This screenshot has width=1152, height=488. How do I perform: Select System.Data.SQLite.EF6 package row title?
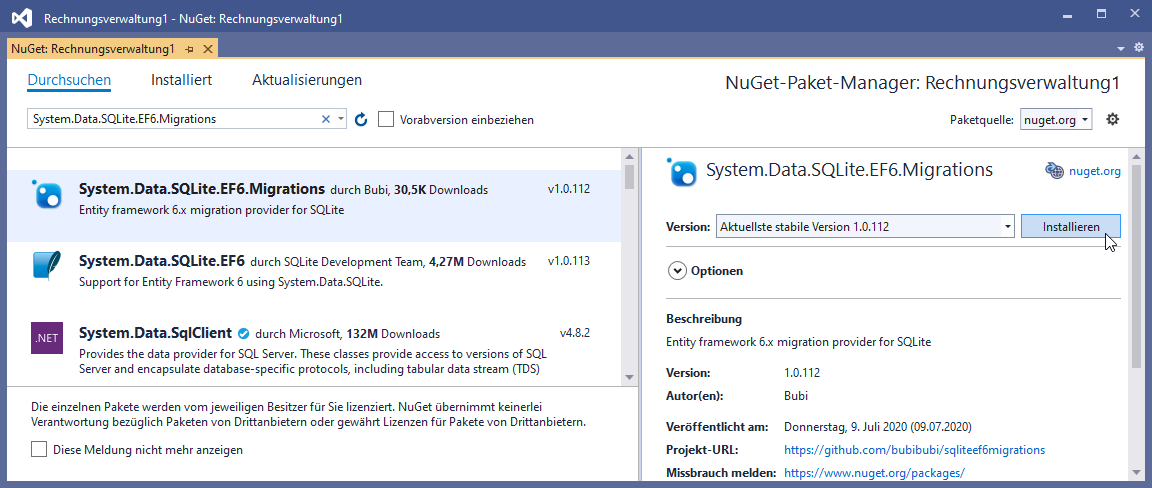coord(162,261)
